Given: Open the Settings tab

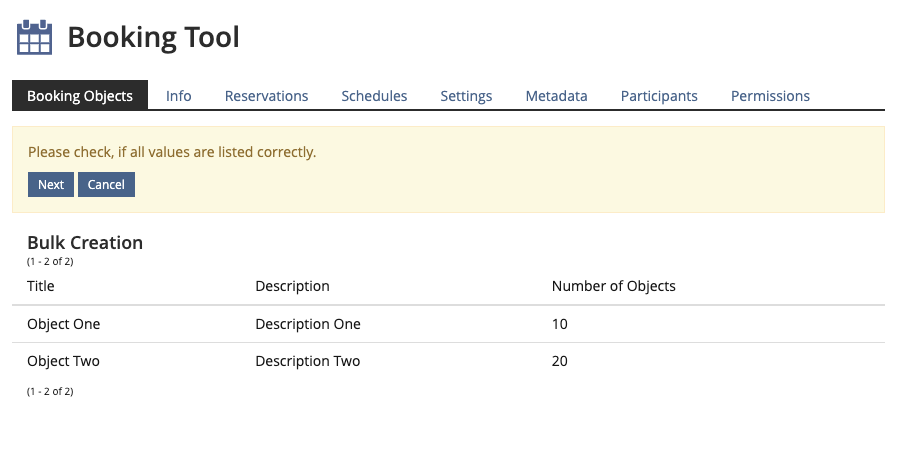Looking at the screenshot, I should 466,96.
